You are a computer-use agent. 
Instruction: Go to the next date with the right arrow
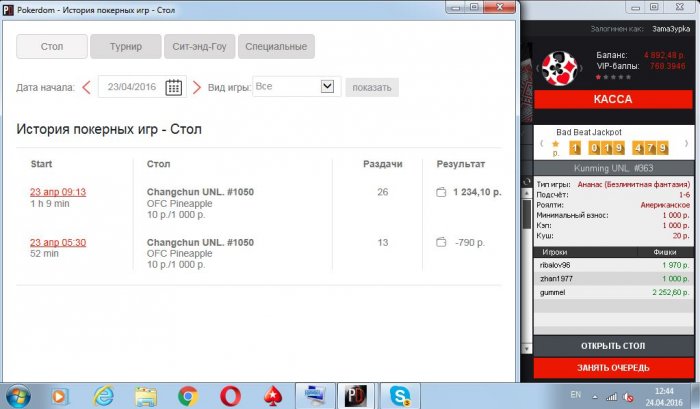196,87
